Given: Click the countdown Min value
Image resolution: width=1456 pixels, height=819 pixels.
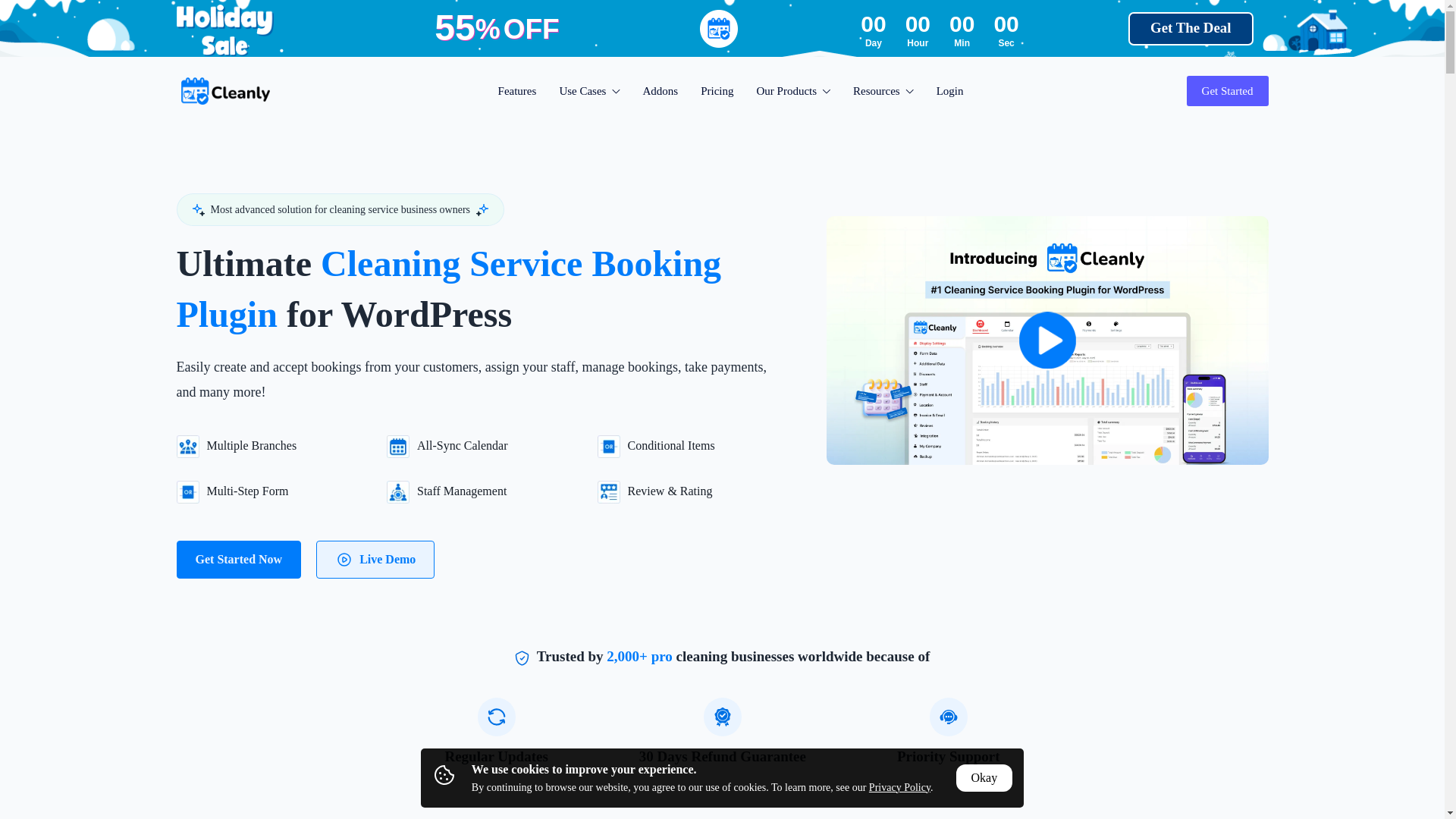Looking at the screenshot, I should [962, 25].
